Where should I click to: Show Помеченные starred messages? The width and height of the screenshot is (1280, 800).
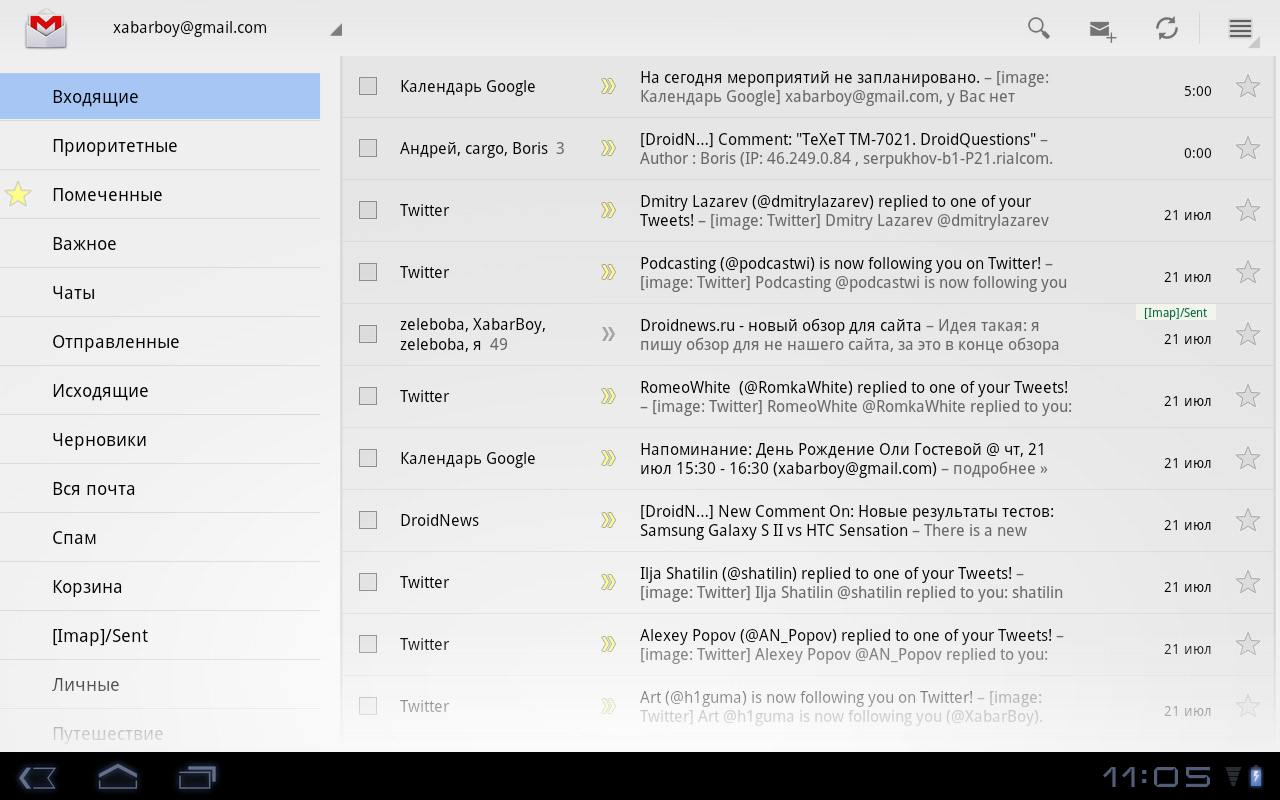[x=160, y=195]
